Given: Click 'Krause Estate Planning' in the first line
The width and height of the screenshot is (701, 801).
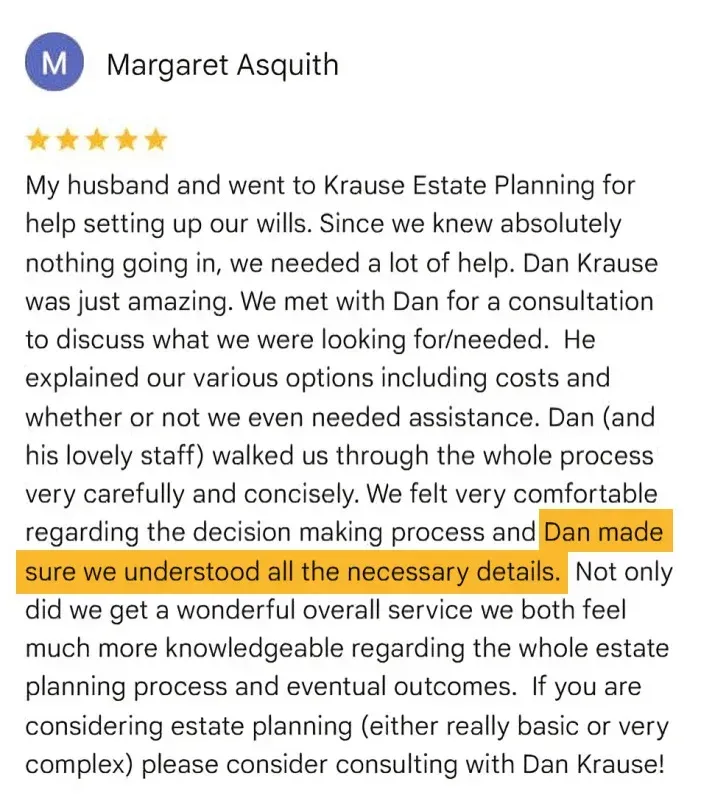Looking at the screenshot, I should click(x=459, y=185).
